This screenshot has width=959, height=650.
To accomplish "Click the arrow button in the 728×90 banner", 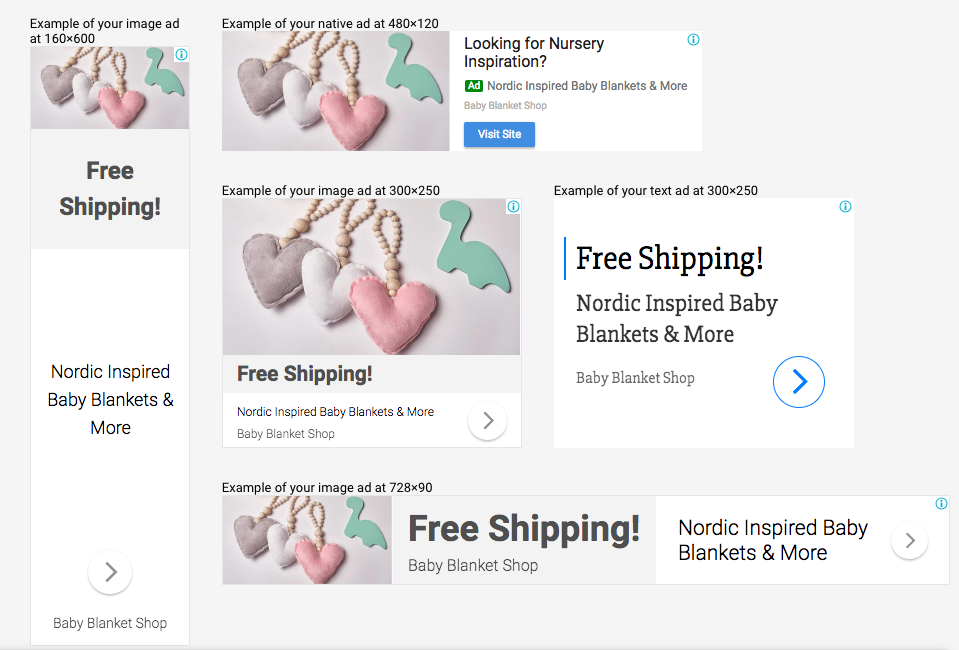I will coord(909,541).
